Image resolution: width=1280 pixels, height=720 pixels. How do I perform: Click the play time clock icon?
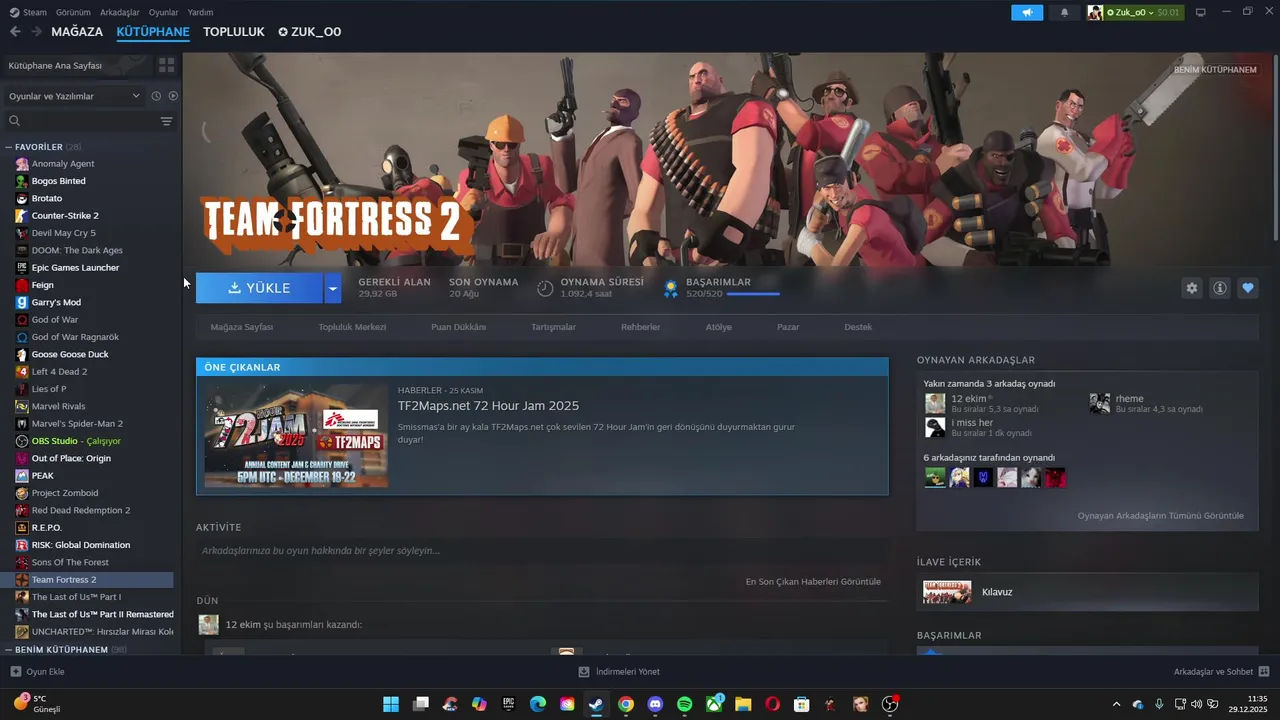click(x=545, y=288)
